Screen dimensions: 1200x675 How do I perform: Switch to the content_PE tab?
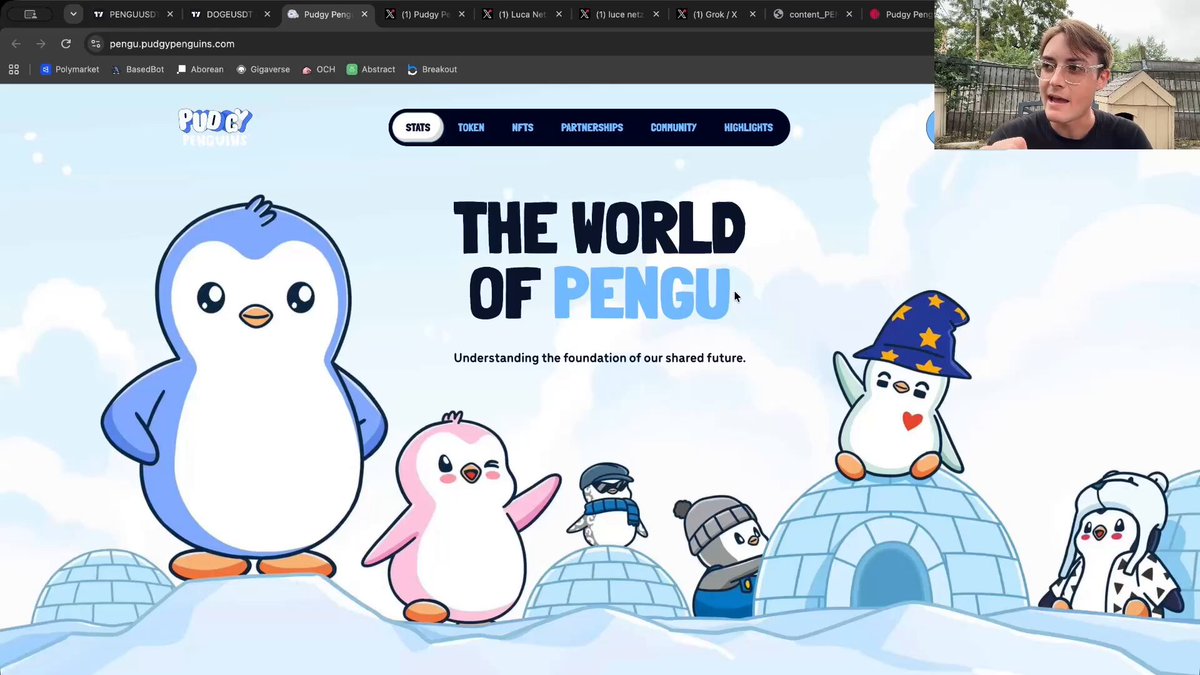813,14
